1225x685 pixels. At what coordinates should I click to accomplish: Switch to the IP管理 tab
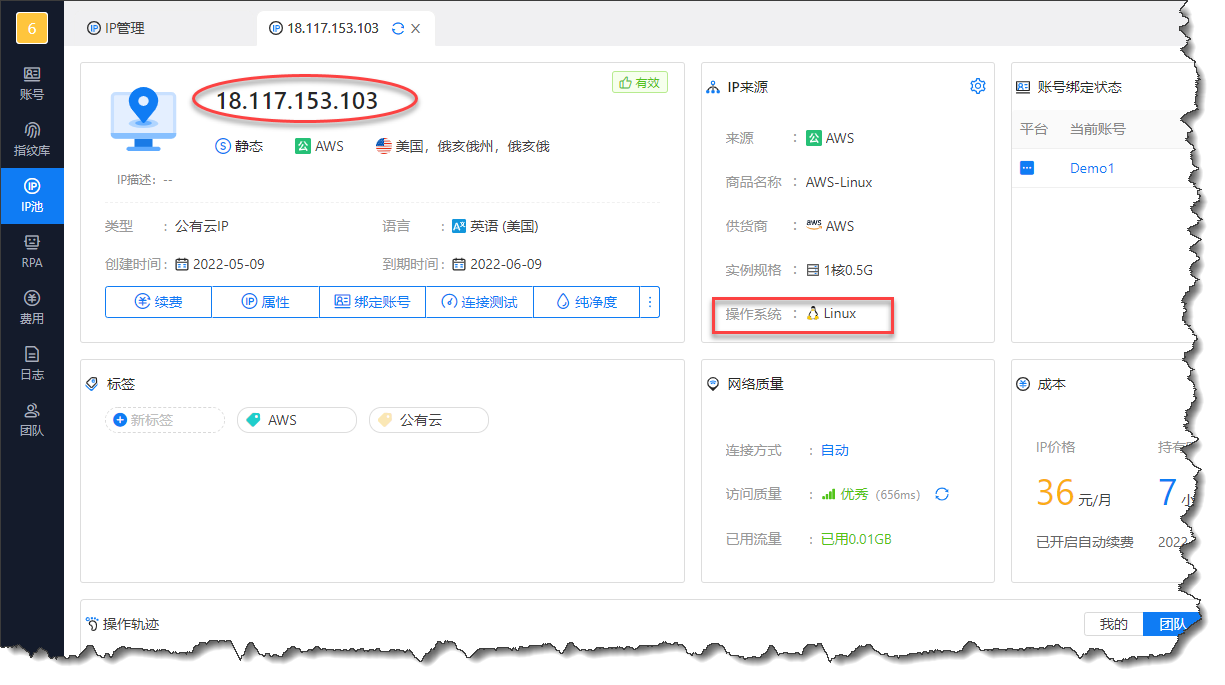pyautogui.click(x=116, y=28)
